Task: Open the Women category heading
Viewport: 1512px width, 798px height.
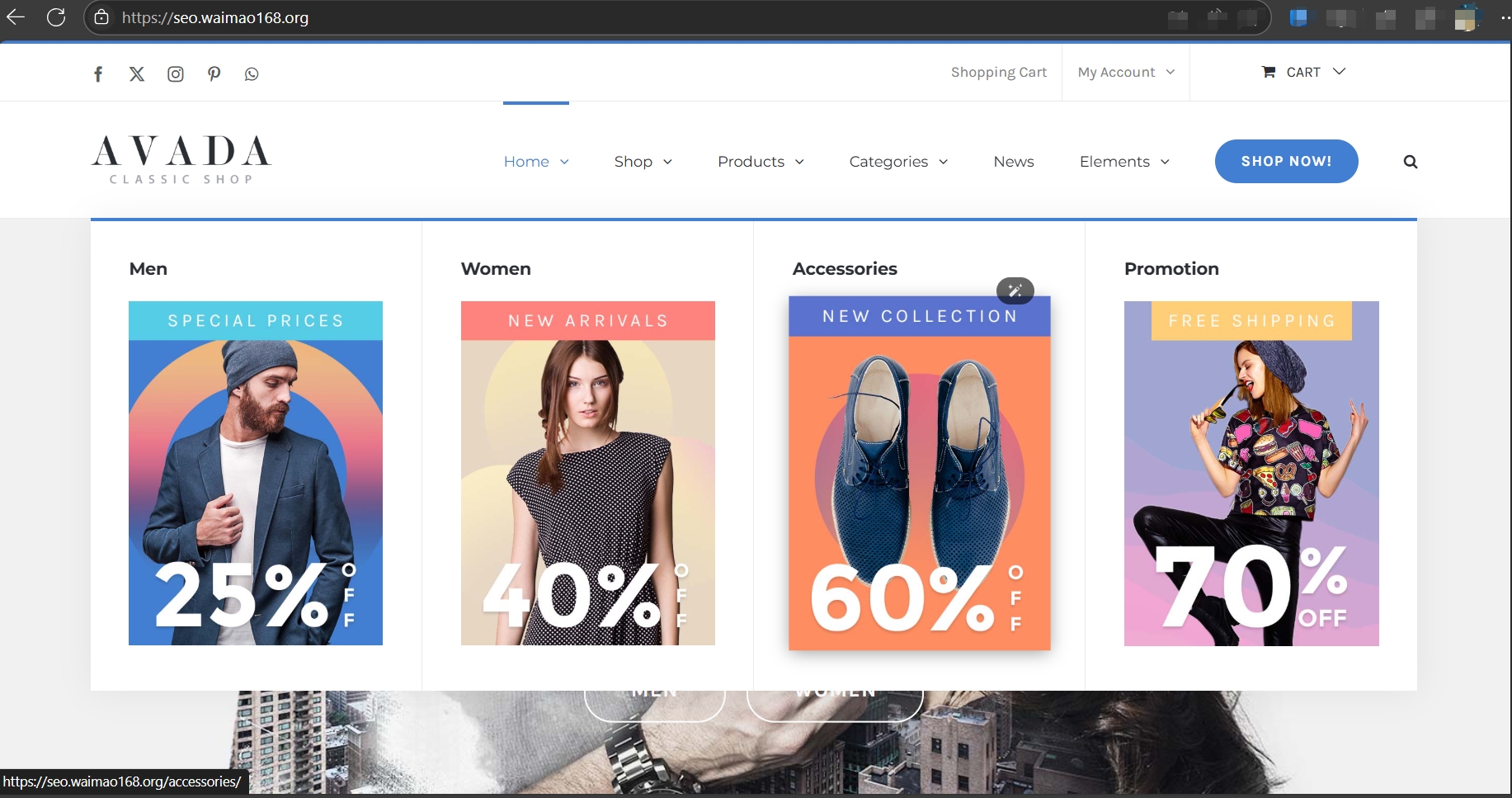Action: point(496,269)
